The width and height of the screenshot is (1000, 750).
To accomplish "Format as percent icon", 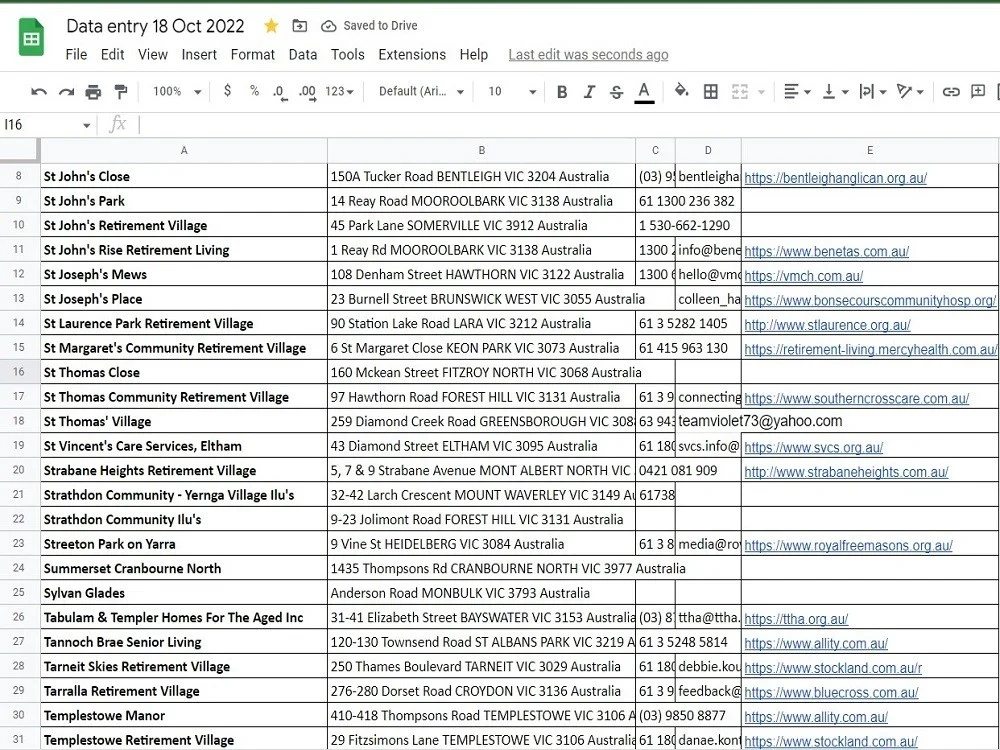I will click(254, 91).
